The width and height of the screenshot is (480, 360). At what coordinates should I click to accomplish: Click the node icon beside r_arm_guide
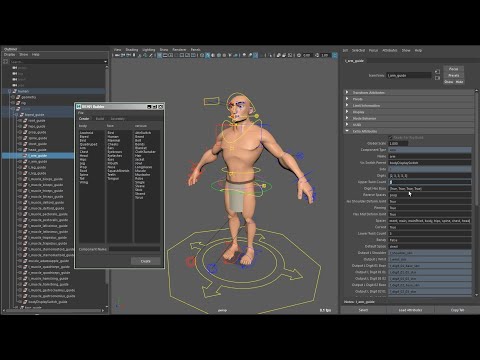point(25,161)
